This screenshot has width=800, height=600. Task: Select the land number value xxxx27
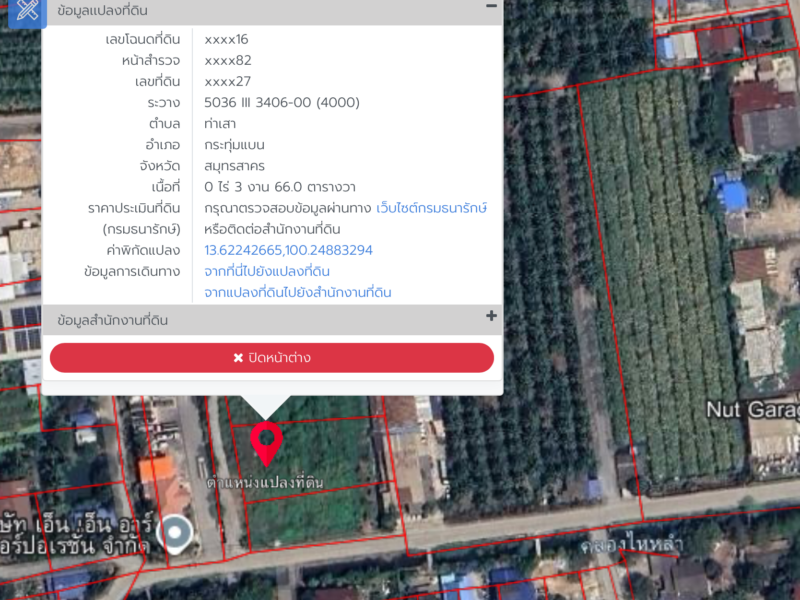click(227, 82)
